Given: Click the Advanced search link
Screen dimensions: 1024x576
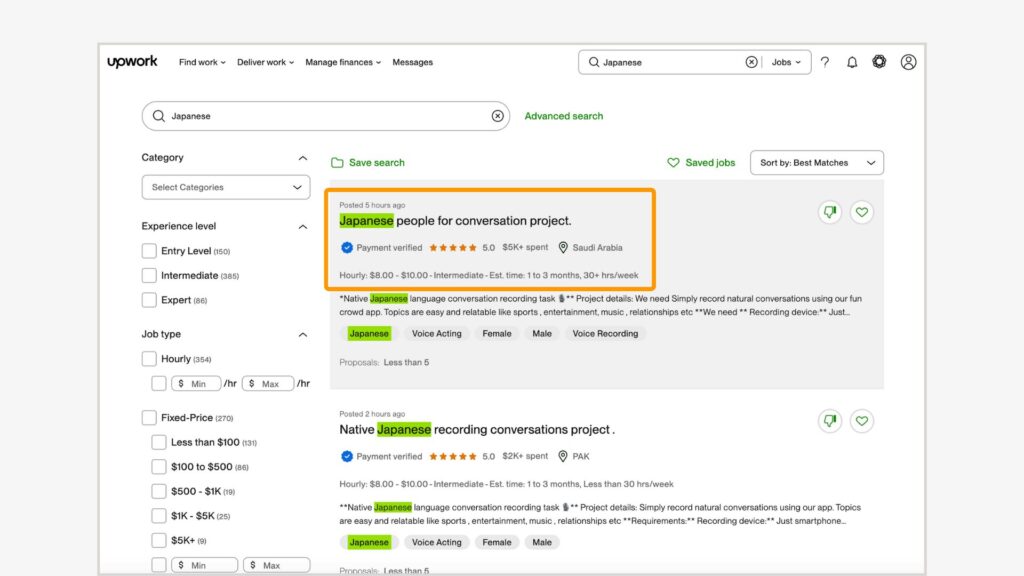Looking at the screenshot, I should [564, 116].
